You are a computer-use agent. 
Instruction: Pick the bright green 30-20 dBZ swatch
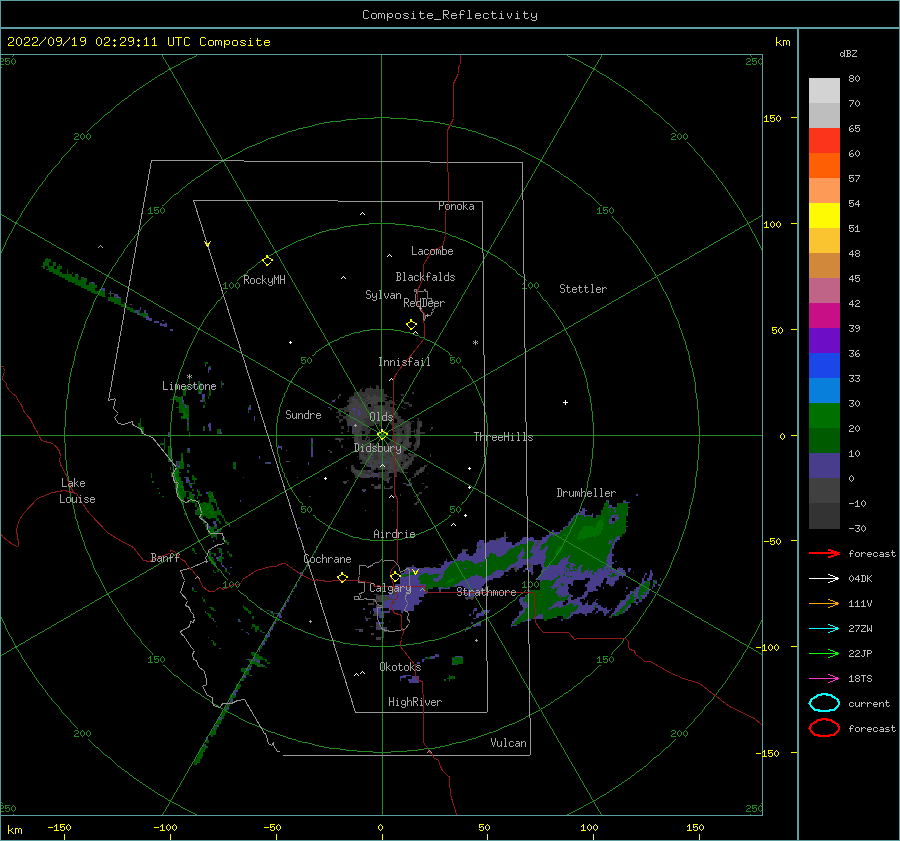824,416
